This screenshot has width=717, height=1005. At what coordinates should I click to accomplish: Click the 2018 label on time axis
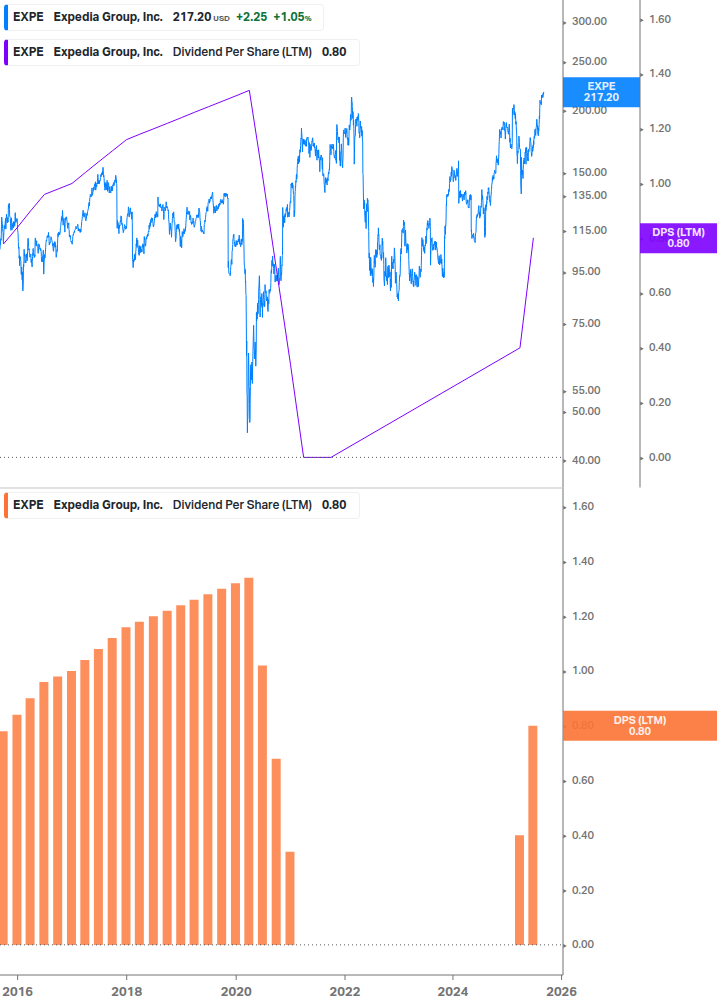tap(127, 992)
